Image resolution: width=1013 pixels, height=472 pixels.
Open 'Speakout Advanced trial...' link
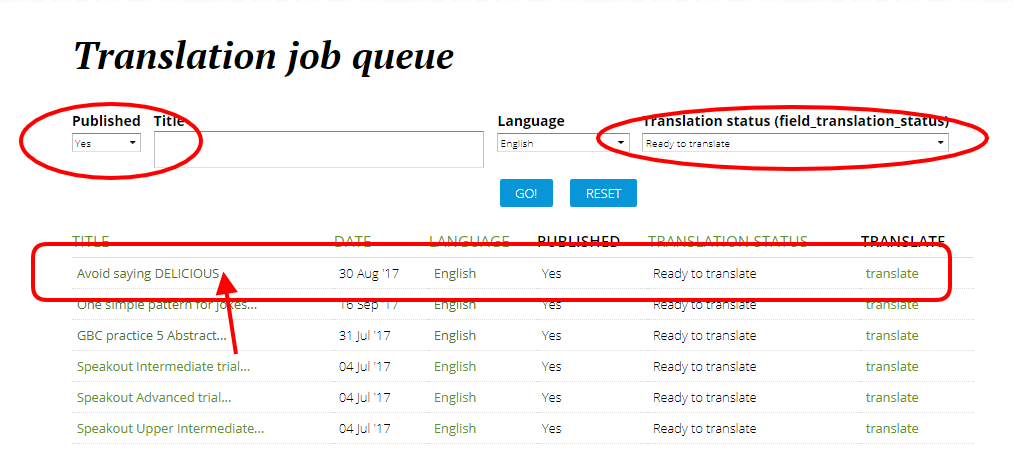tap(153, 398)
